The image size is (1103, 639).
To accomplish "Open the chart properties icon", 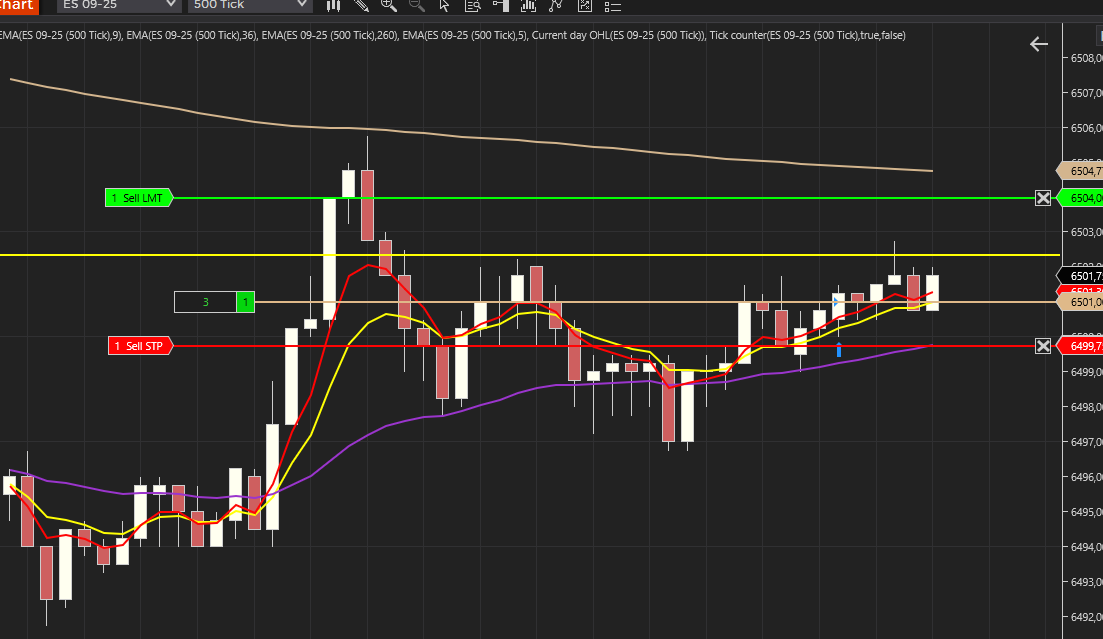I will point(585,6).
